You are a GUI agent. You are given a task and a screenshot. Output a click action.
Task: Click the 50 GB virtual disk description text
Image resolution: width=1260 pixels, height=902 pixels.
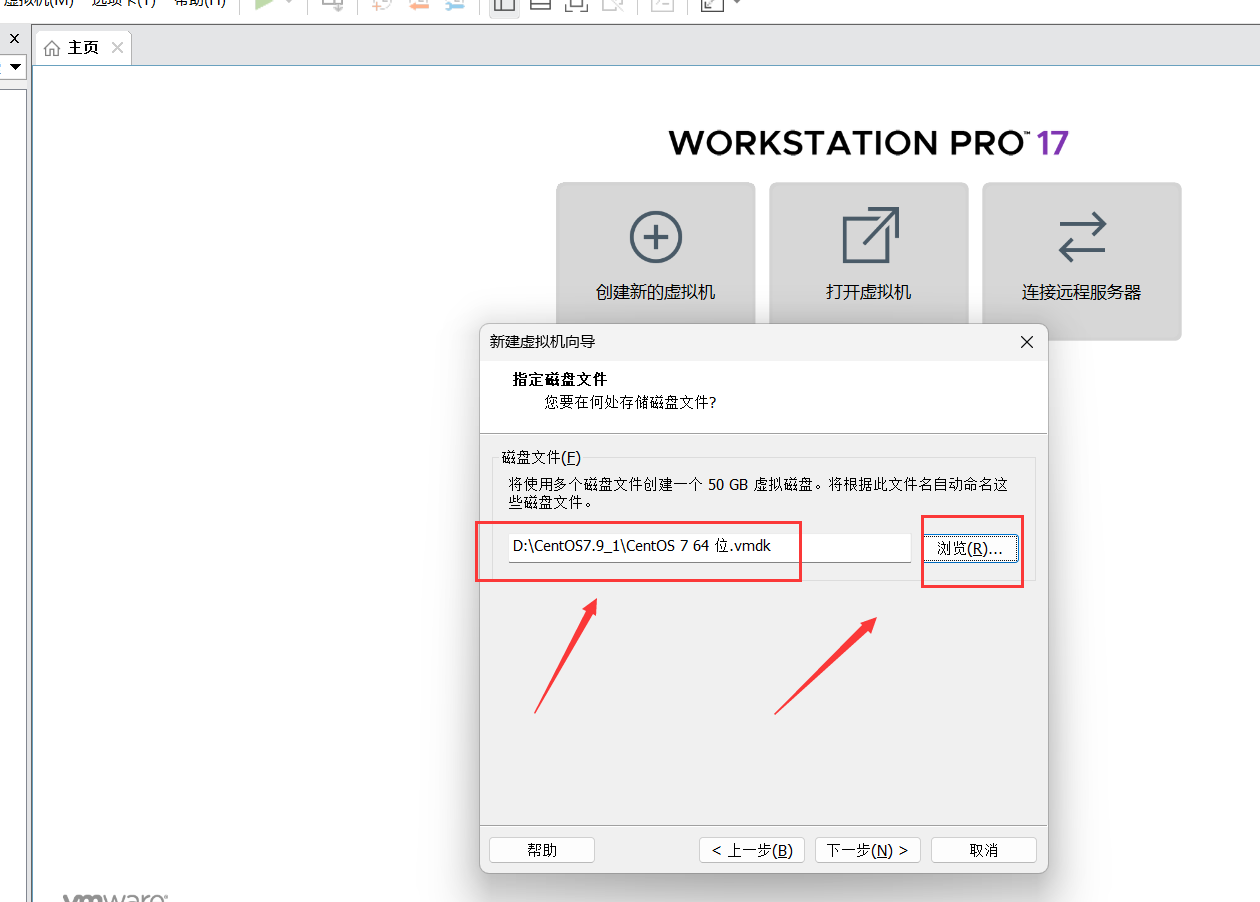pyautogui.click(x=758, y=493)
